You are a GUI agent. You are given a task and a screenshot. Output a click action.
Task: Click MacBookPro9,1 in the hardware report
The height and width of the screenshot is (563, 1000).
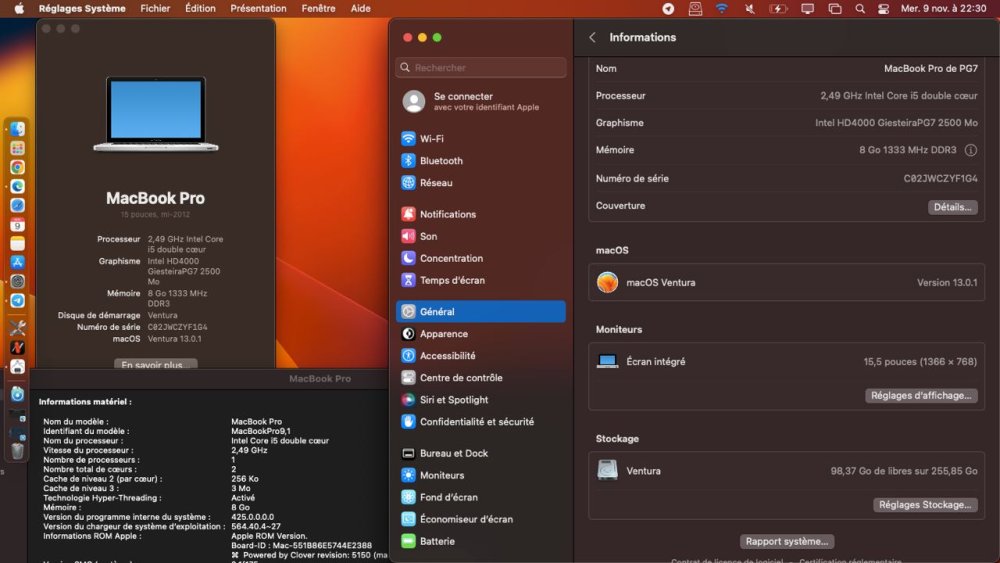coord(260,431)
